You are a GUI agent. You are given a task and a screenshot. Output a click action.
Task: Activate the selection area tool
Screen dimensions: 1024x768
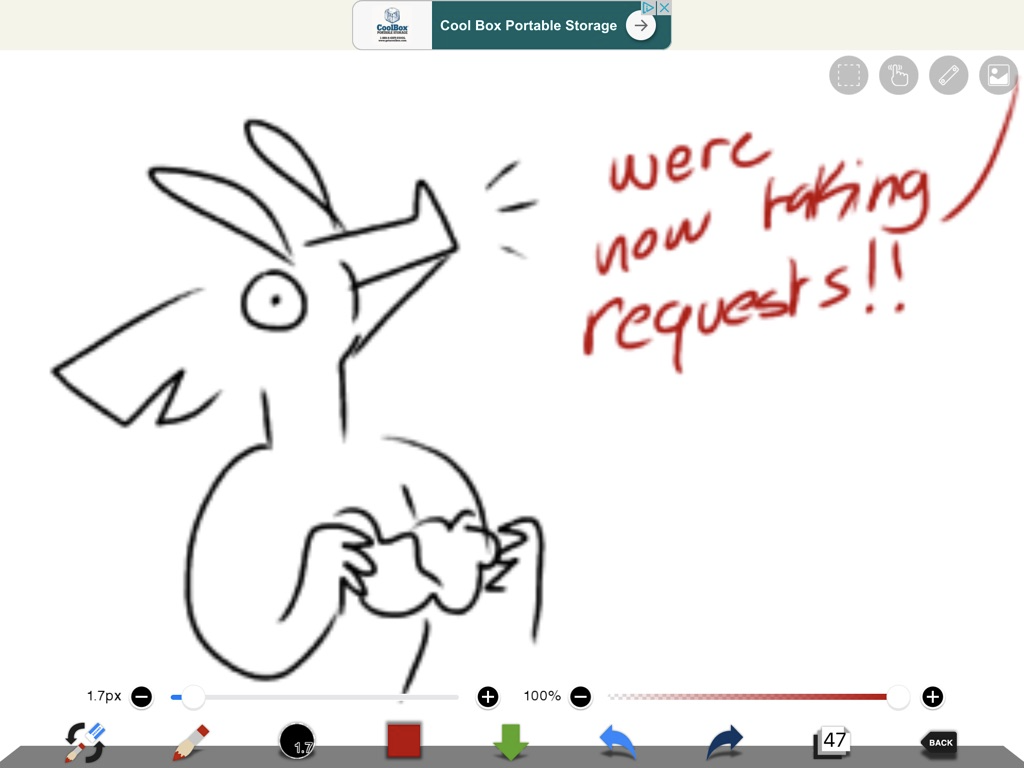(x=849, y=76)
